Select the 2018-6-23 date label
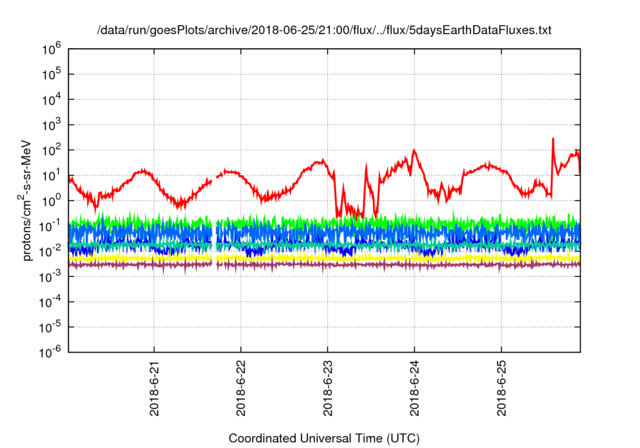 click(328, 388)
